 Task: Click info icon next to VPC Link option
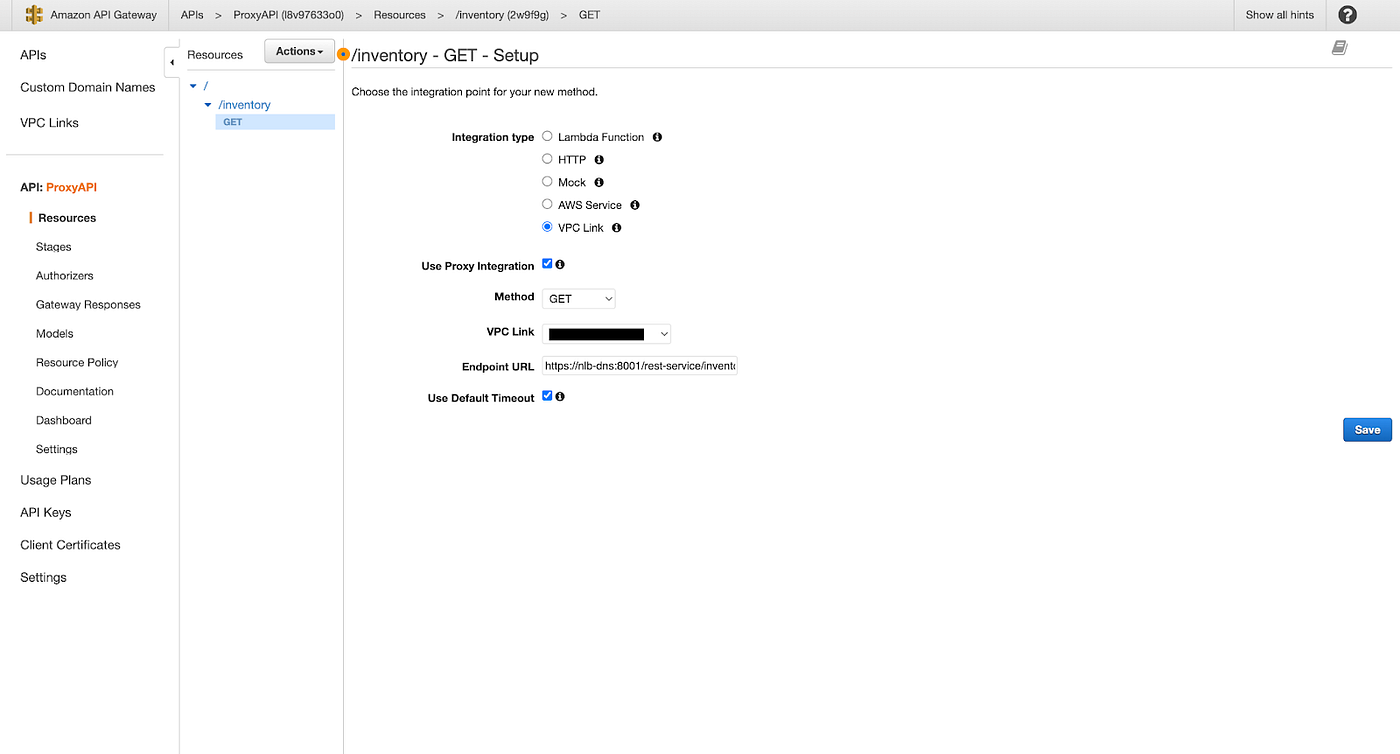617,228
